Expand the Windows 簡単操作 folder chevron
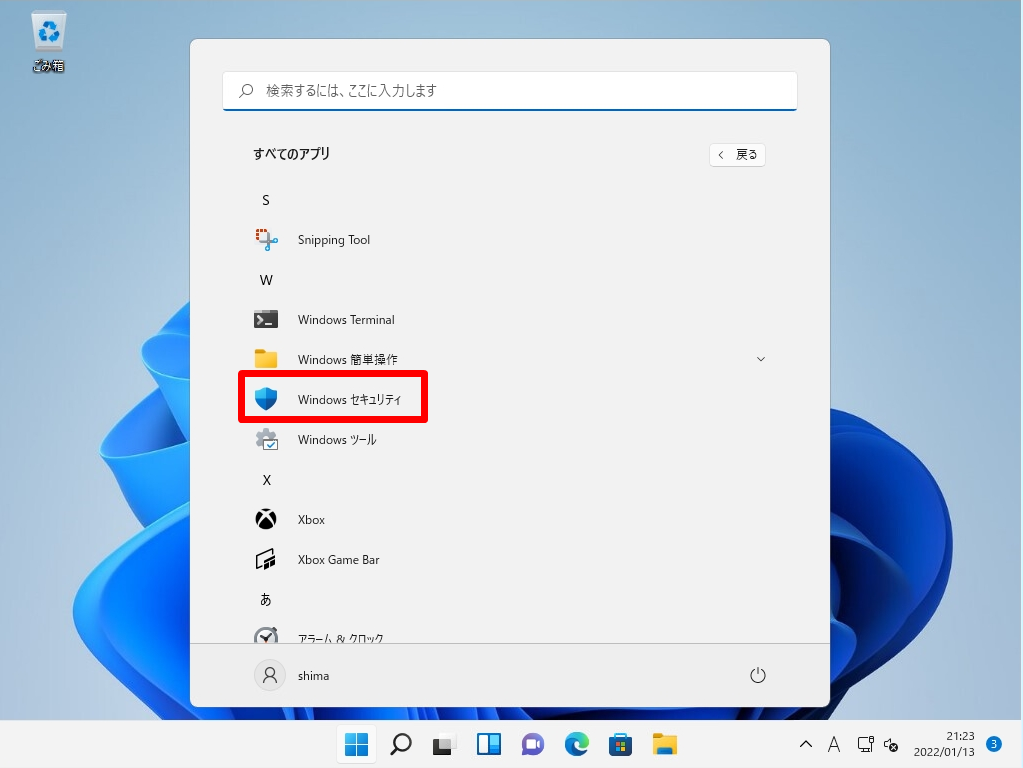The image size is (1023, 768). tap(761, 359)
